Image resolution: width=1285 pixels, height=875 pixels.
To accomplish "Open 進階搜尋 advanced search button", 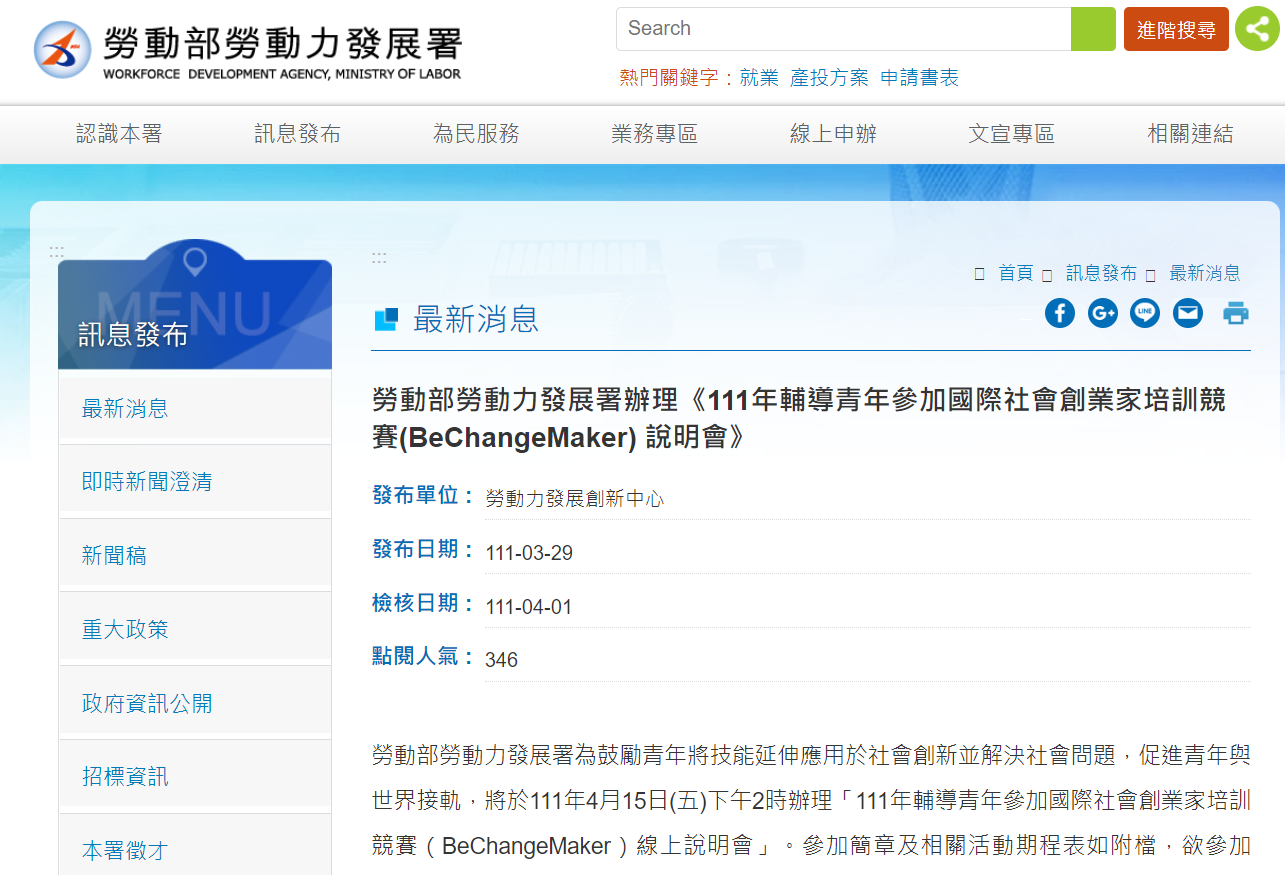I will click(x=1176, y=29).
